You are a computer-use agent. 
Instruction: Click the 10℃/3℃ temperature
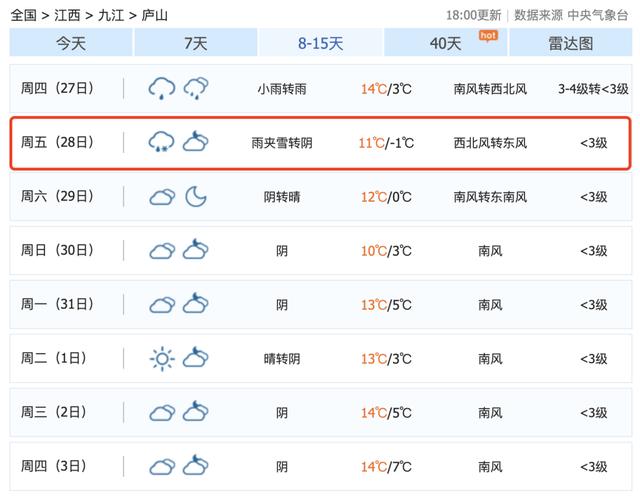[386, 251]
